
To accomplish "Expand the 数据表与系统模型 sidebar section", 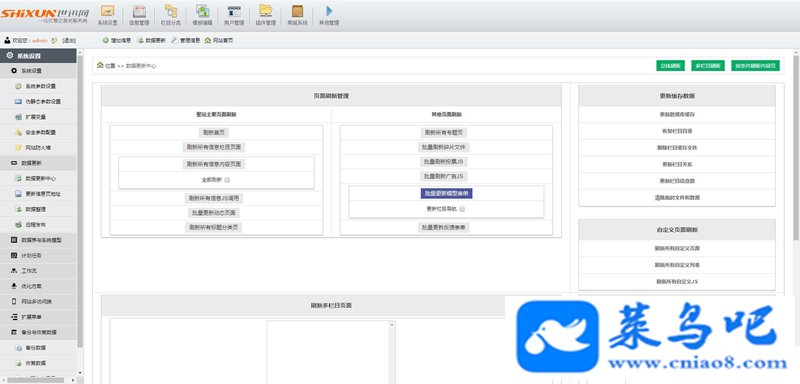I will 38,240.
